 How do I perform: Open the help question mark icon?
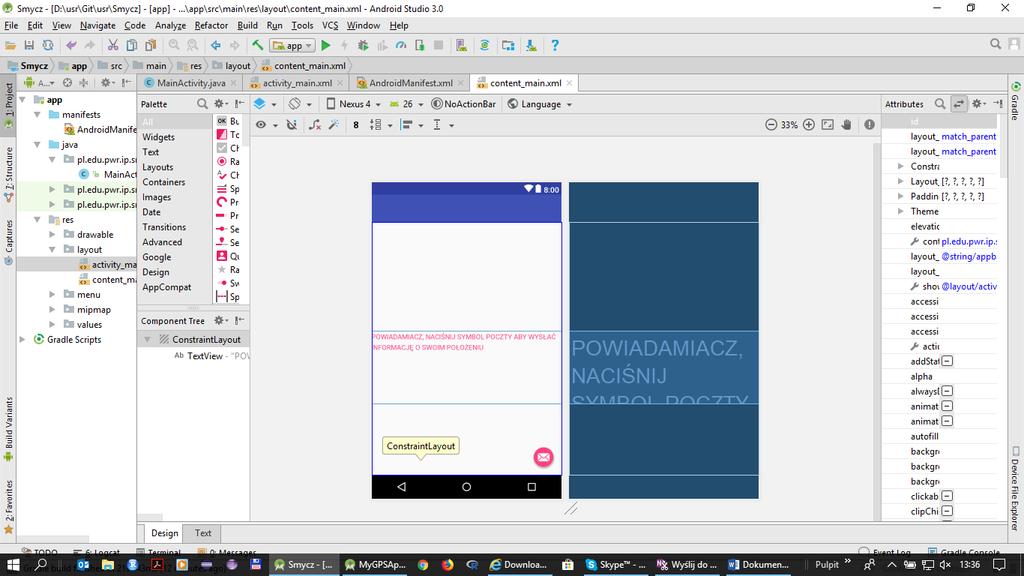pos(554,45)
